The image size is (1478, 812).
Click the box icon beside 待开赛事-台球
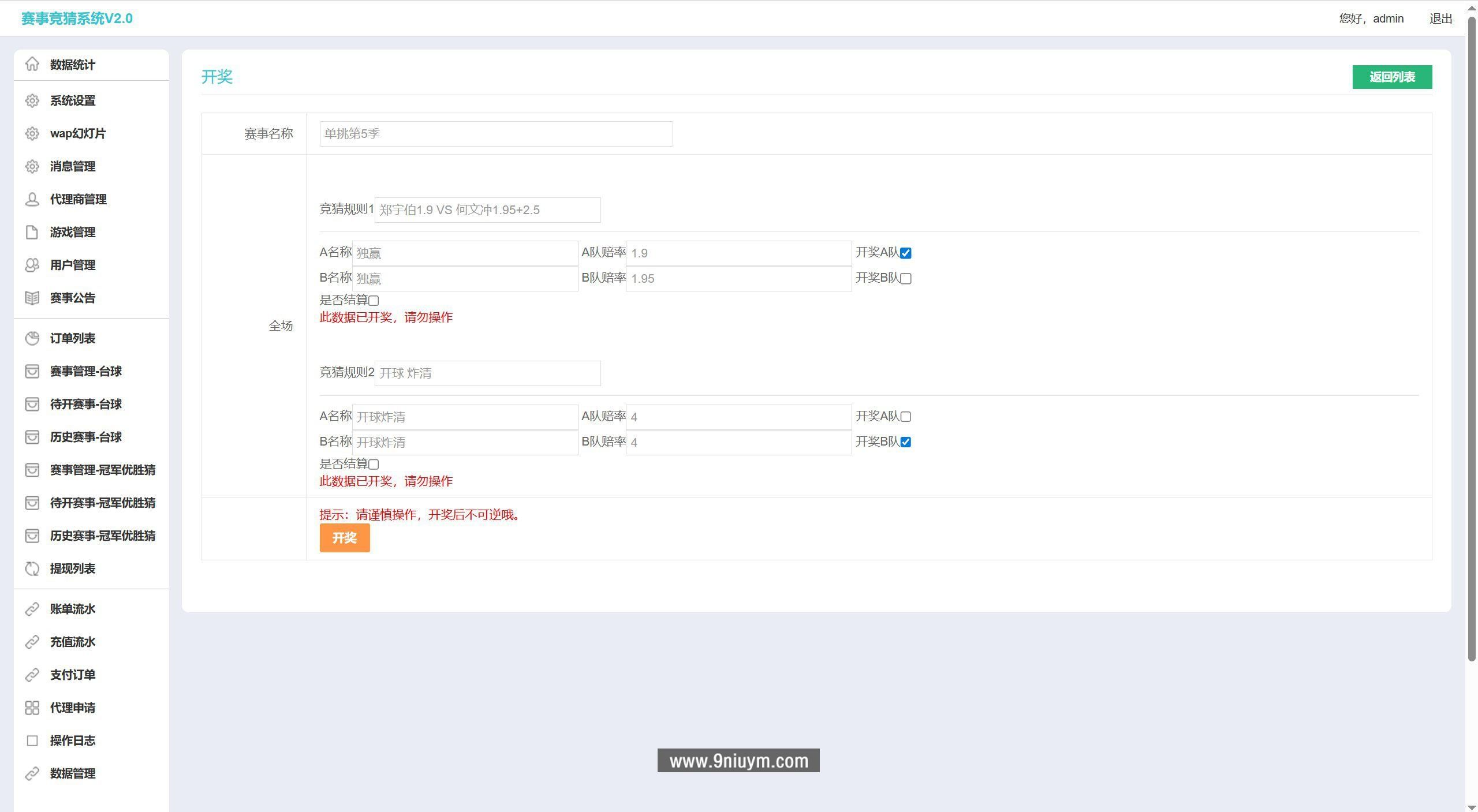(x=32, y=404)
